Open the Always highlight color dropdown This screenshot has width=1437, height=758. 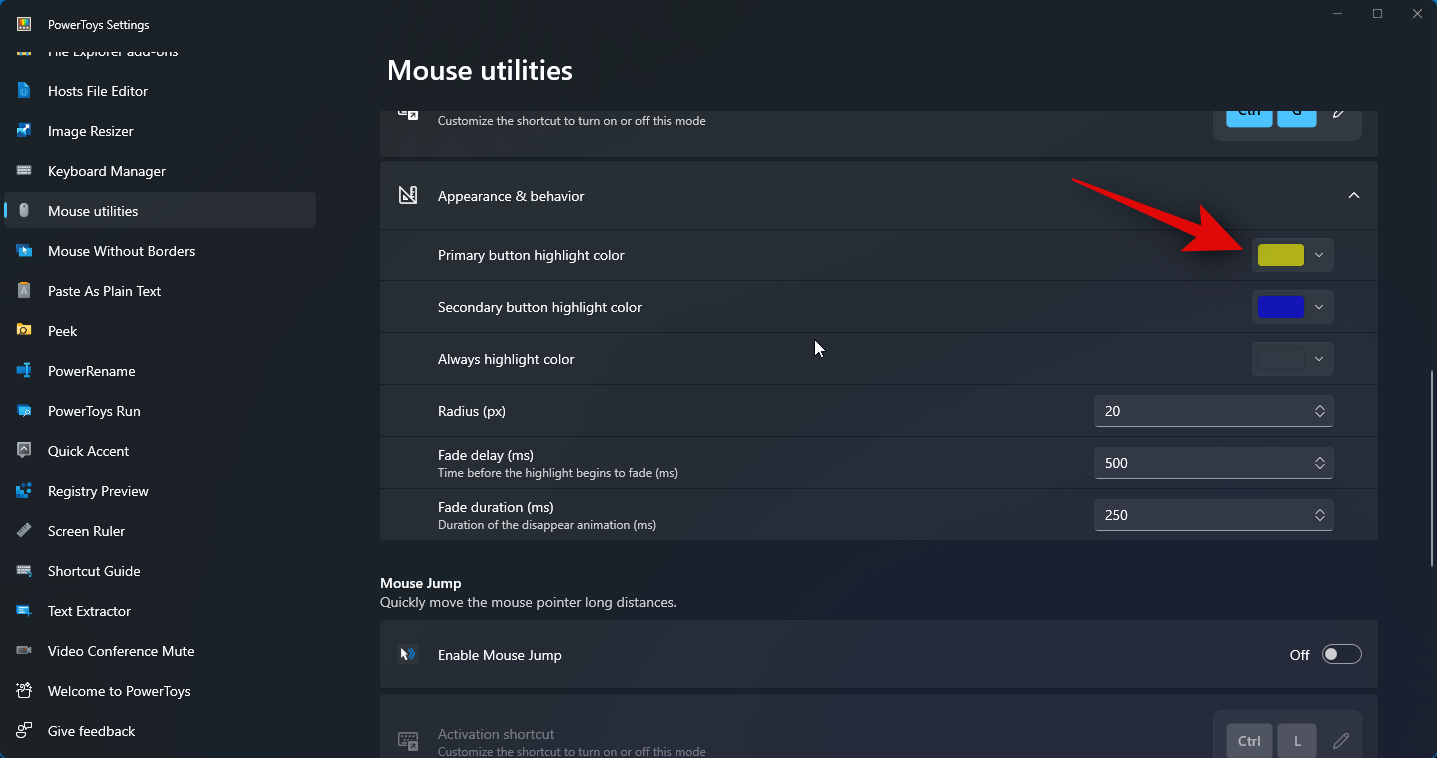1292,359
